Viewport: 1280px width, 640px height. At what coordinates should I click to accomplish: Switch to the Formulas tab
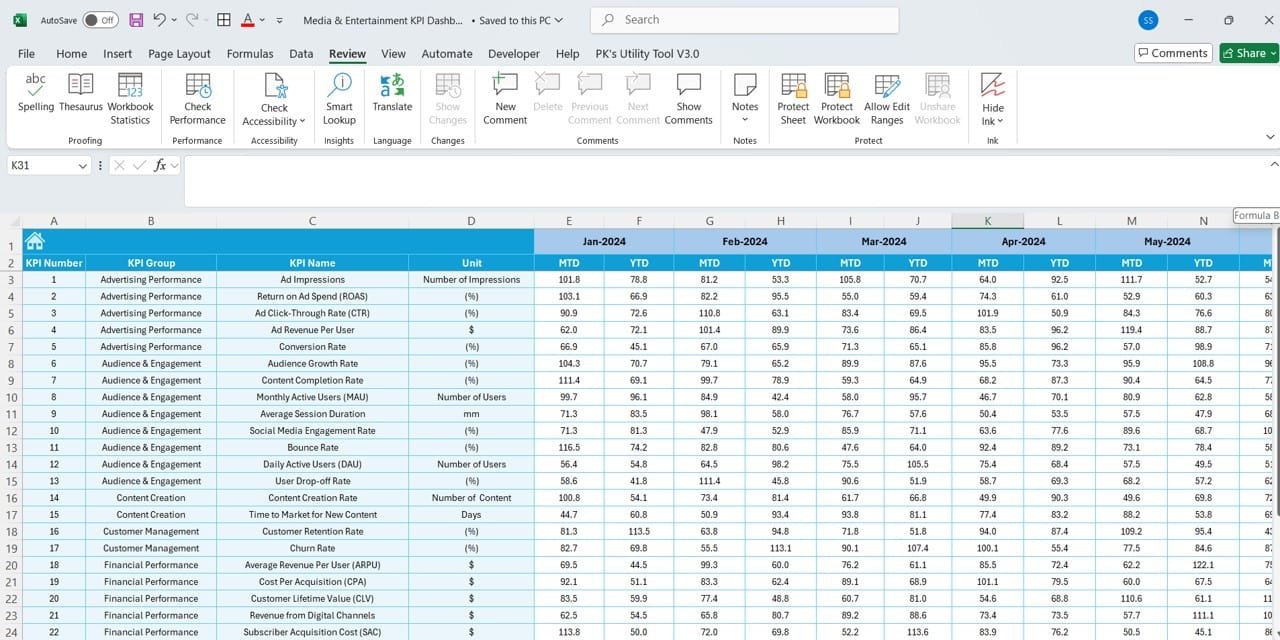click(x=250, y=54)
